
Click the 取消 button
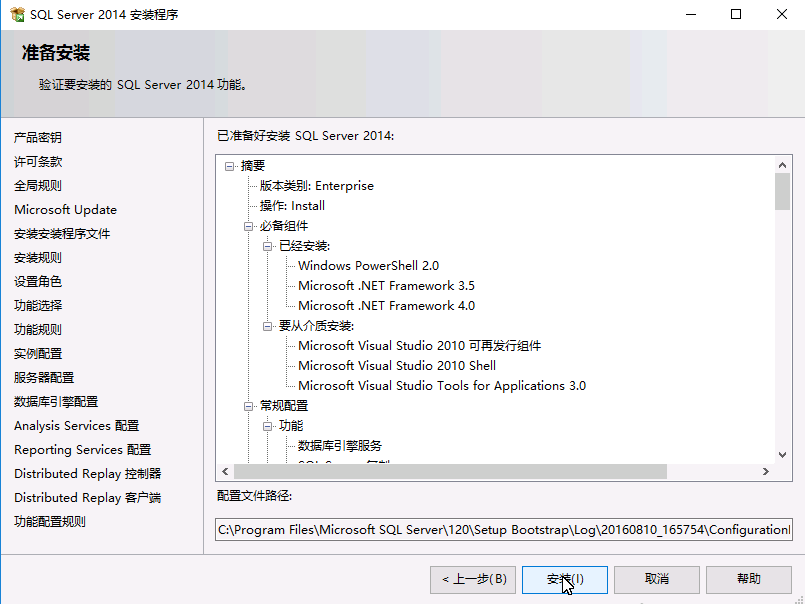coord(657,579)
